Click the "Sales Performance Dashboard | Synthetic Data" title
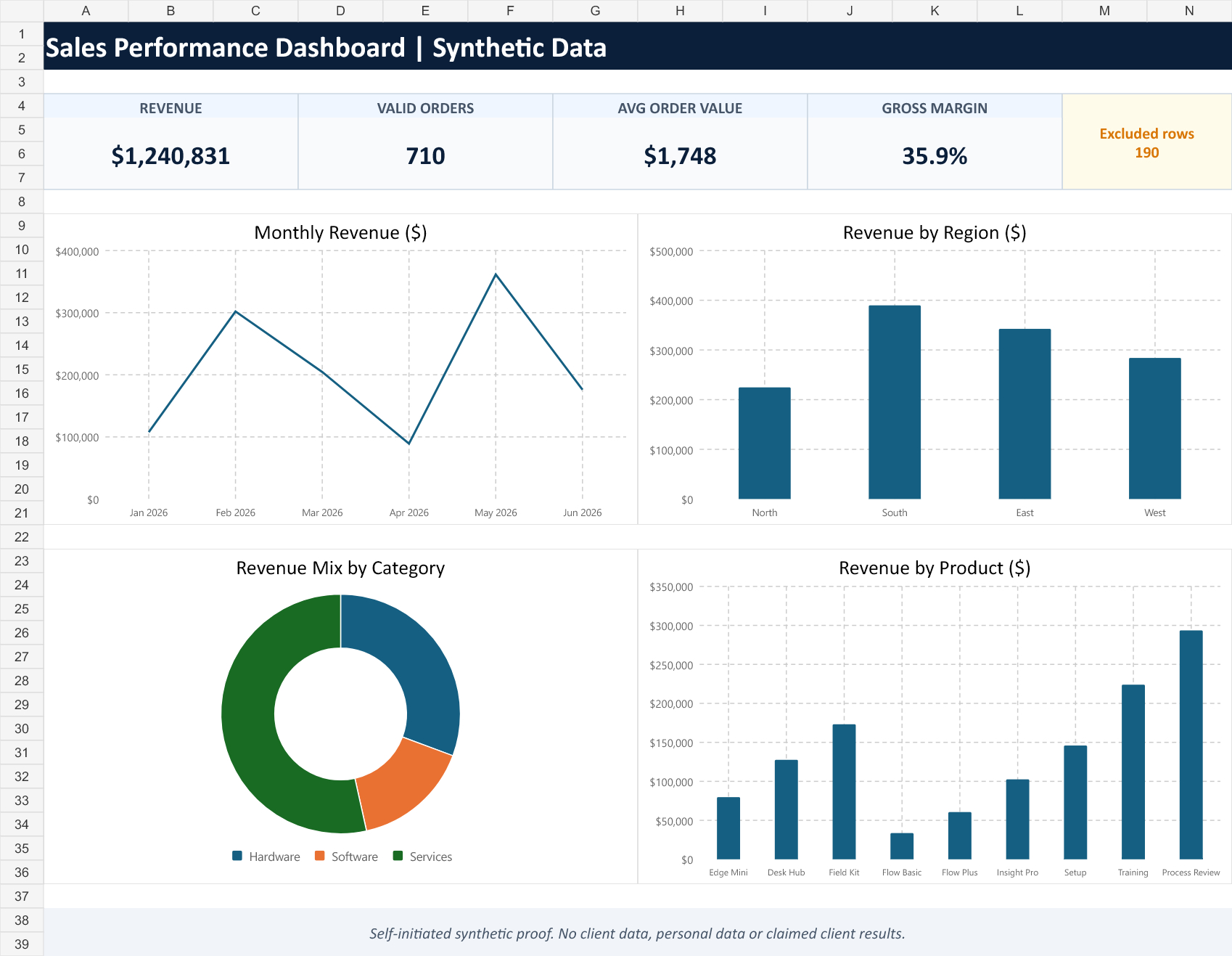1232x956 pixels. click(x=326, y=48)
